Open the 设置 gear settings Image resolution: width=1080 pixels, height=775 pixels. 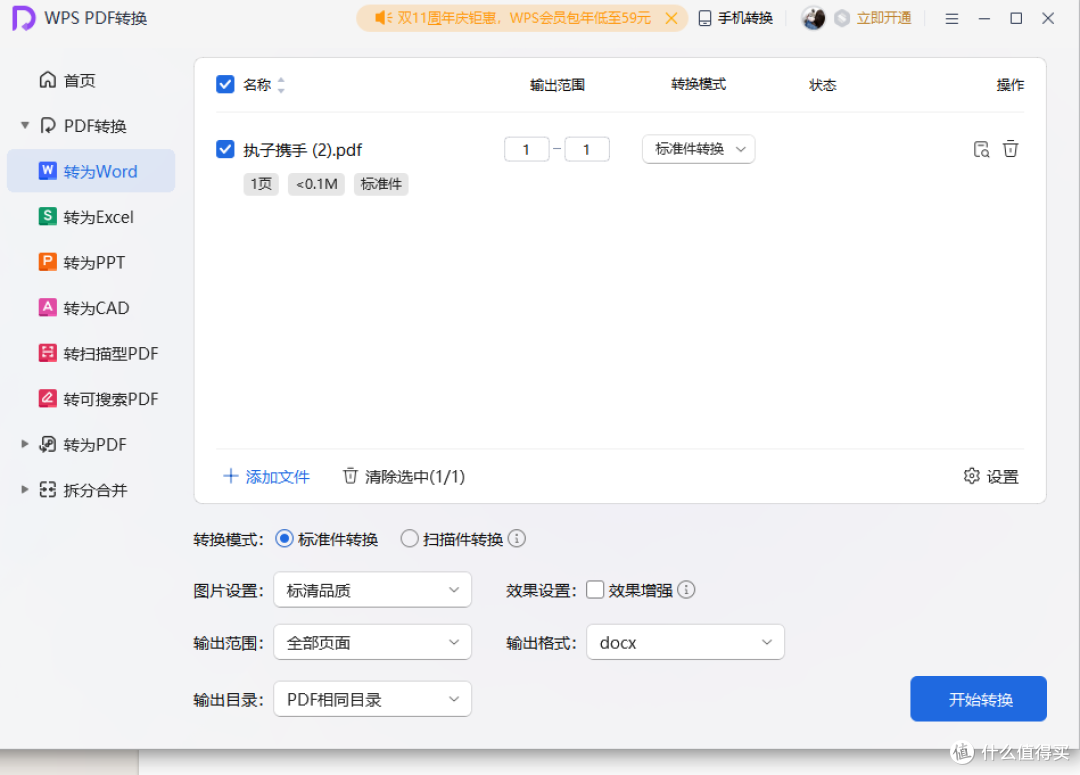tap(990, 477)
